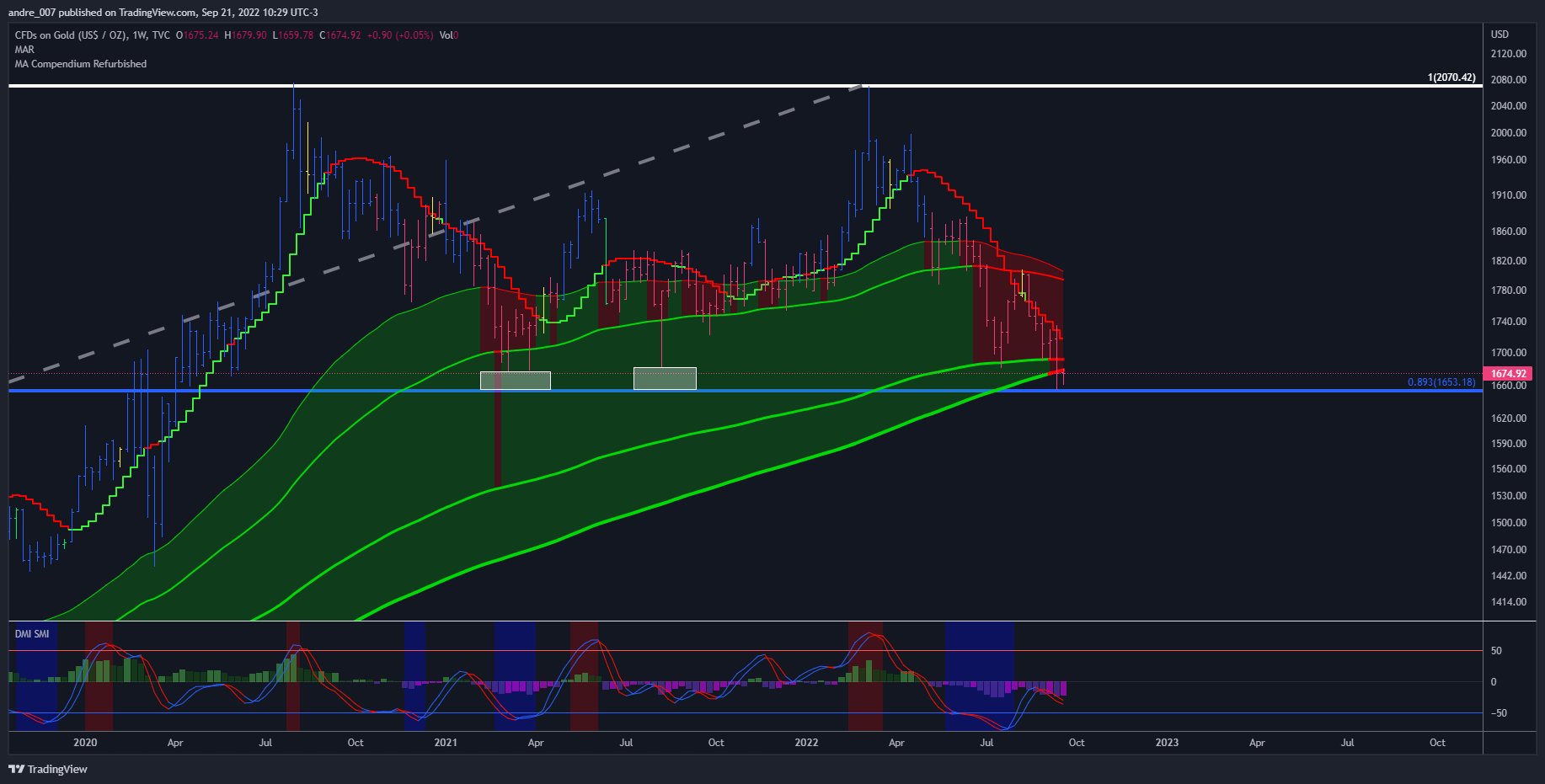Select the white rectangle drawing near August 2021

point(665,378)
